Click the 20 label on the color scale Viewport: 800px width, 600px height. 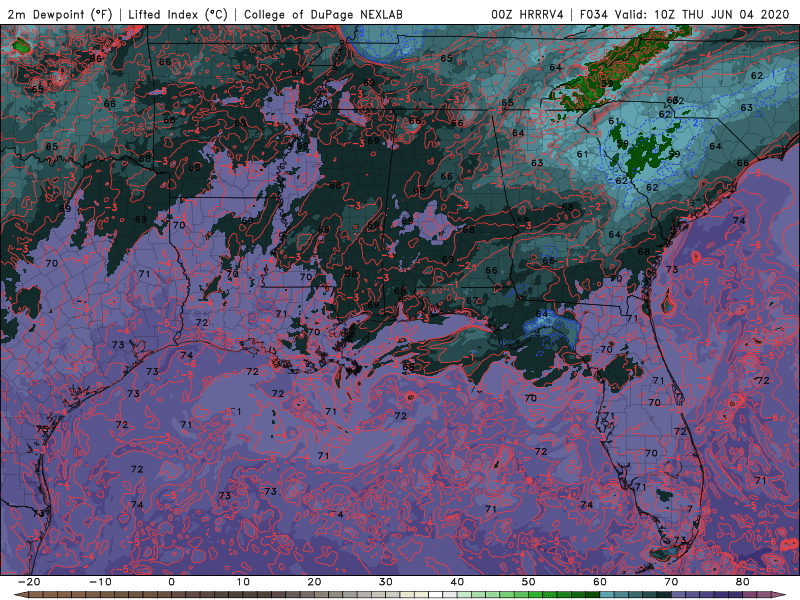point(314,582)
